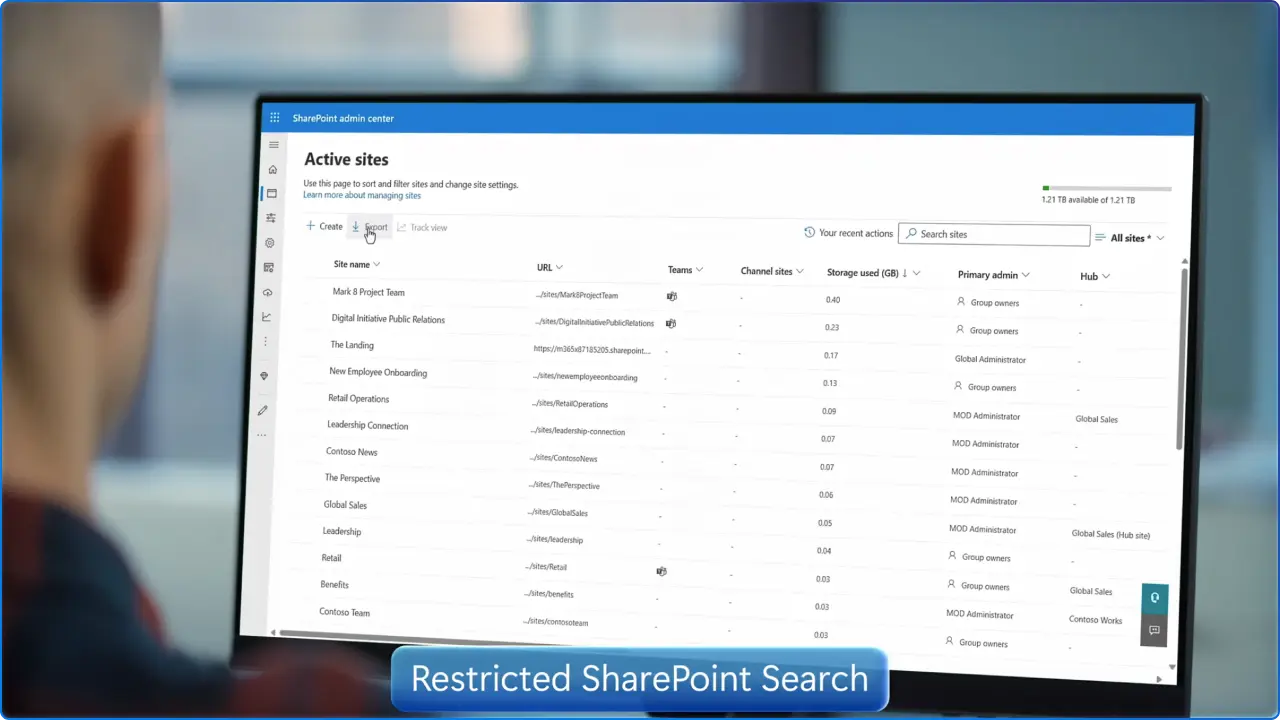
Task: Click the Your recent actions clock icon
Action: (810, 232)
